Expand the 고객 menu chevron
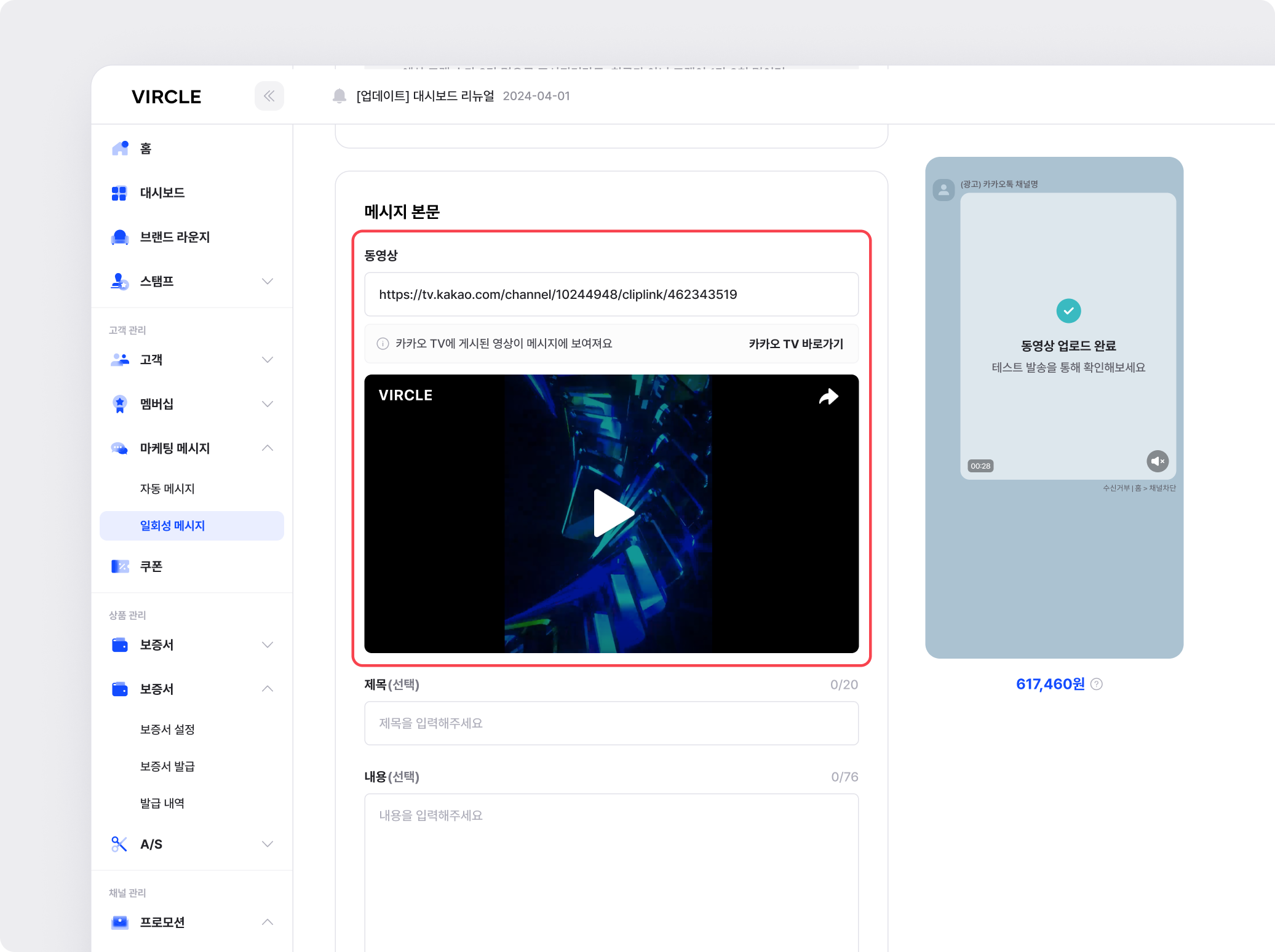Viewport: 1275px width, 952px height. 267,360
